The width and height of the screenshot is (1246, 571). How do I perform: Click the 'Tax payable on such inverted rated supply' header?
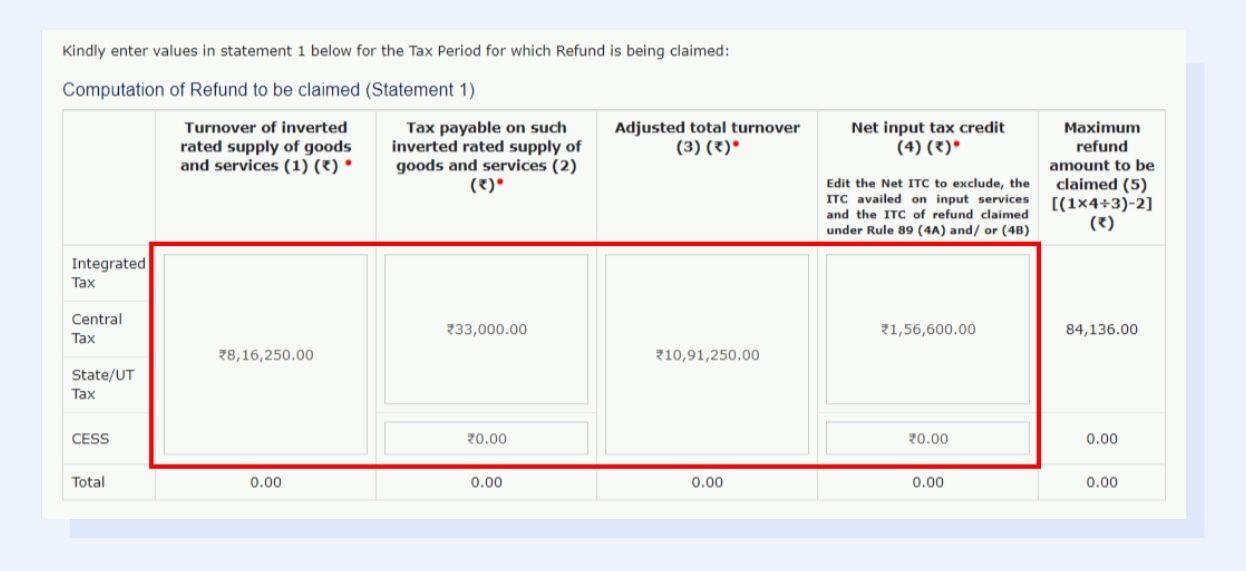[x=486, y=156]
